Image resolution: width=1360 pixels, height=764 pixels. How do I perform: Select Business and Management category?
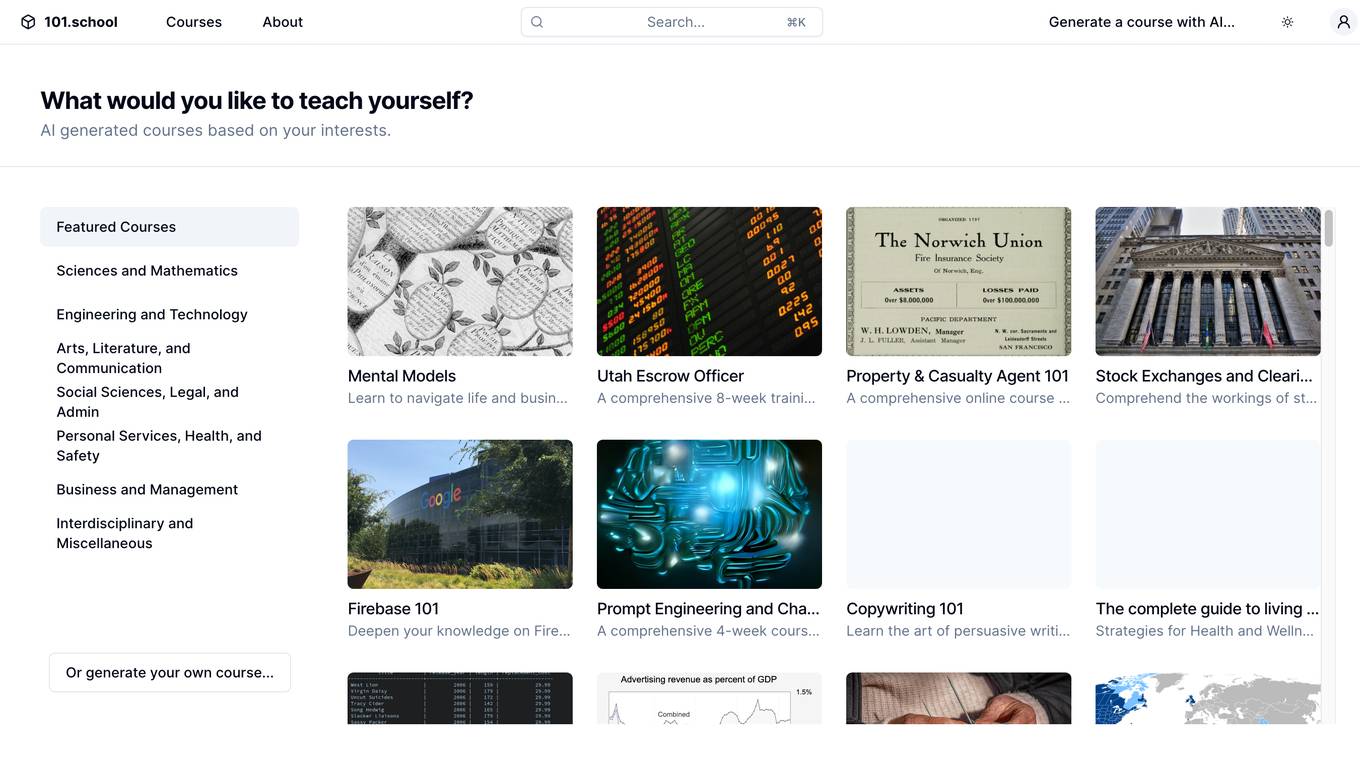[x=169, y=490]
